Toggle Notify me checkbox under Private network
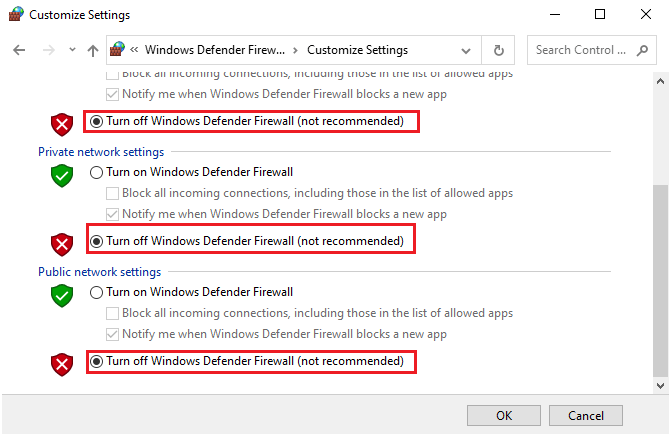This screenshot has width=671, height=436. coord(112,214)
